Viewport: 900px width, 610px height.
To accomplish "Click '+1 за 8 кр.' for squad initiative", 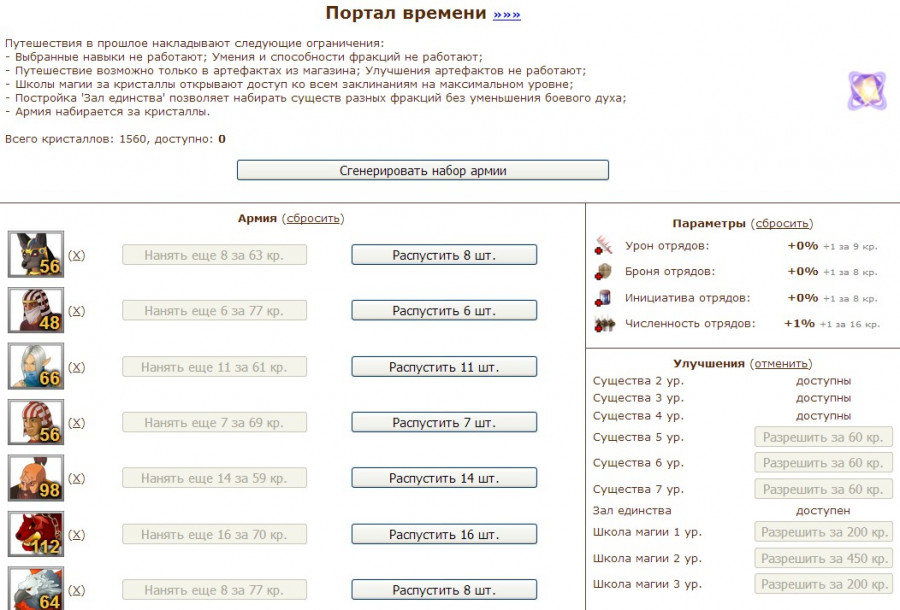I will click(x=850, y=298).
